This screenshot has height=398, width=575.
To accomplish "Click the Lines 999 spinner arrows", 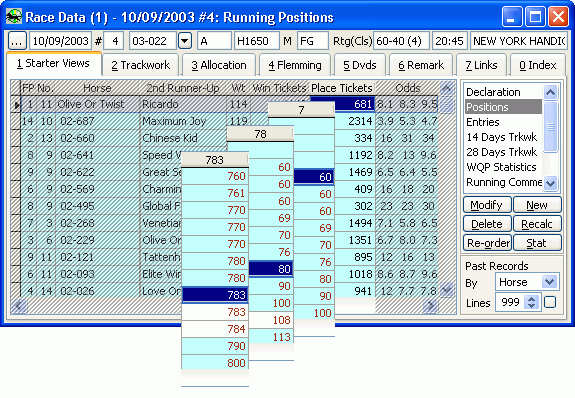I will (x=531, y=302).
